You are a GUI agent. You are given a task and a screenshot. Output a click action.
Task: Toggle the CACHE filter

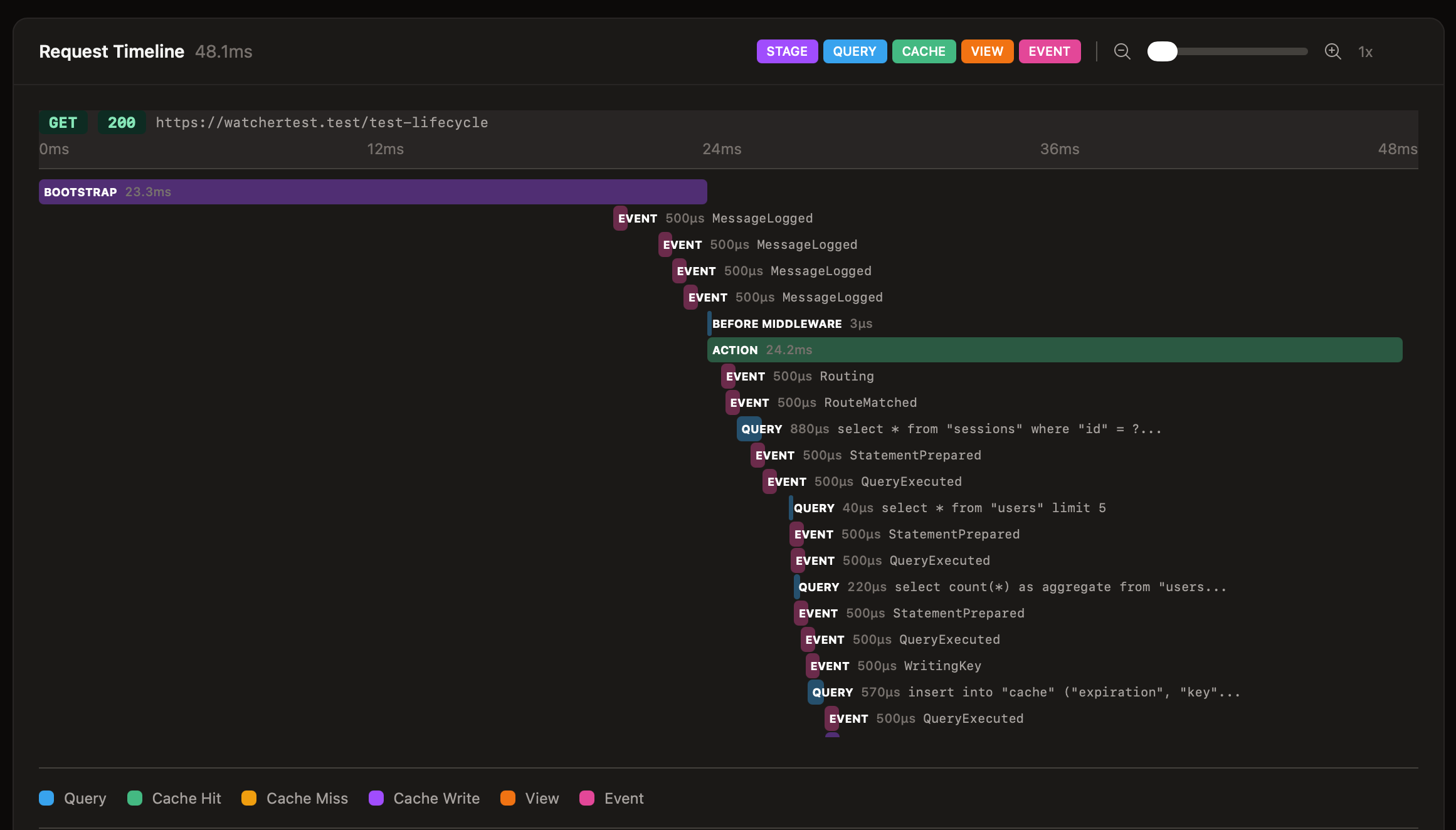924,51
